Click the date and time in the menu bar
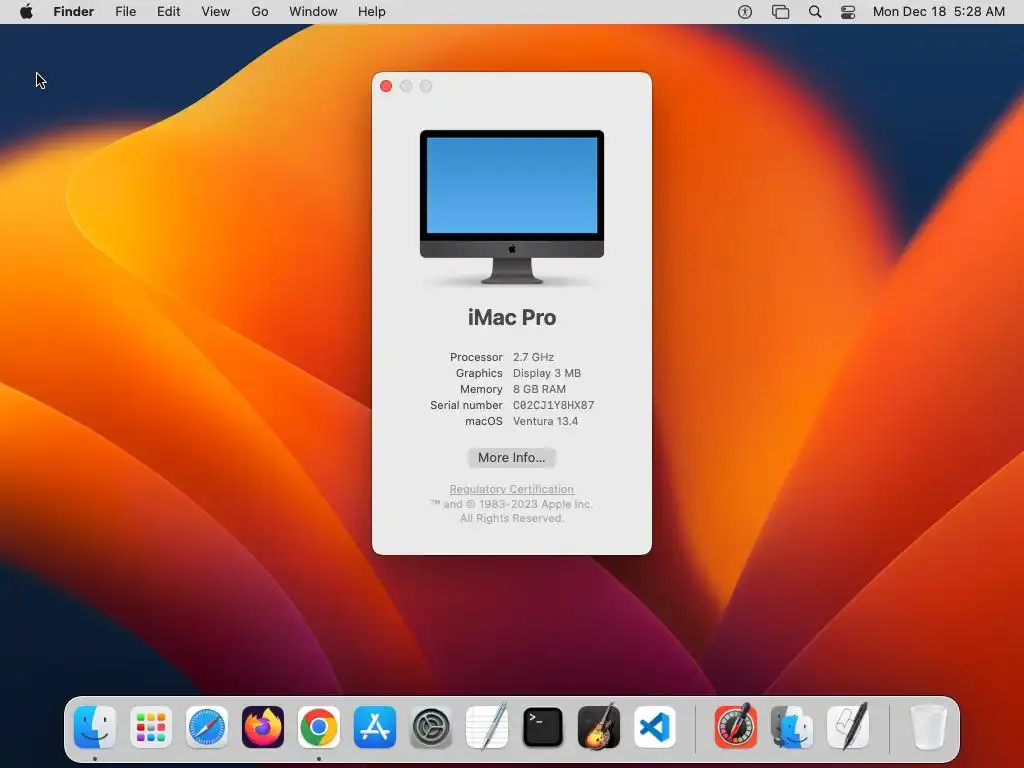1024x768 pixels. (938, 12)
